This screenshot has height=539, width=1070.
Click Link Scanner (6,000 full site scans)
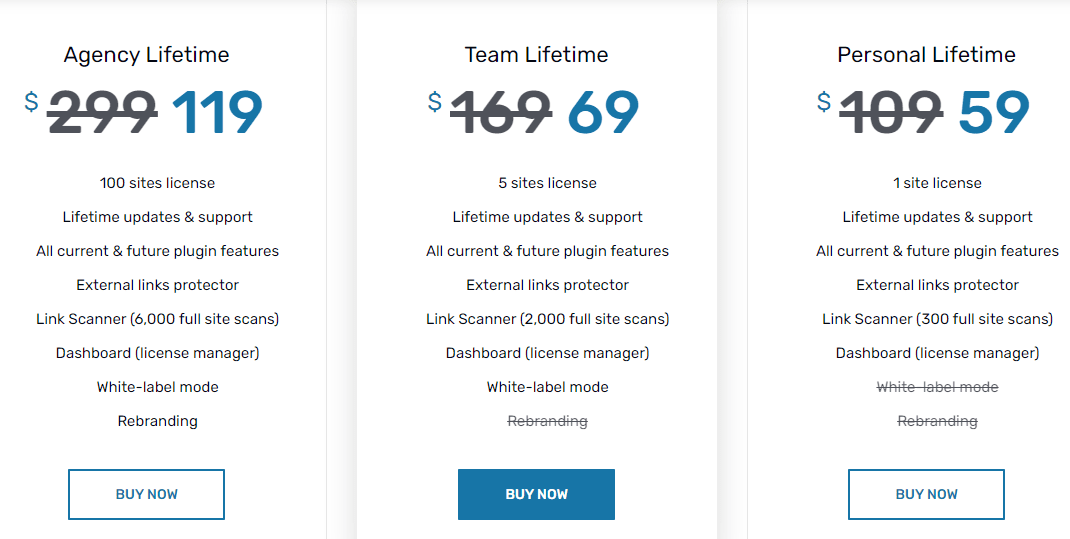(x=157, y=319)
